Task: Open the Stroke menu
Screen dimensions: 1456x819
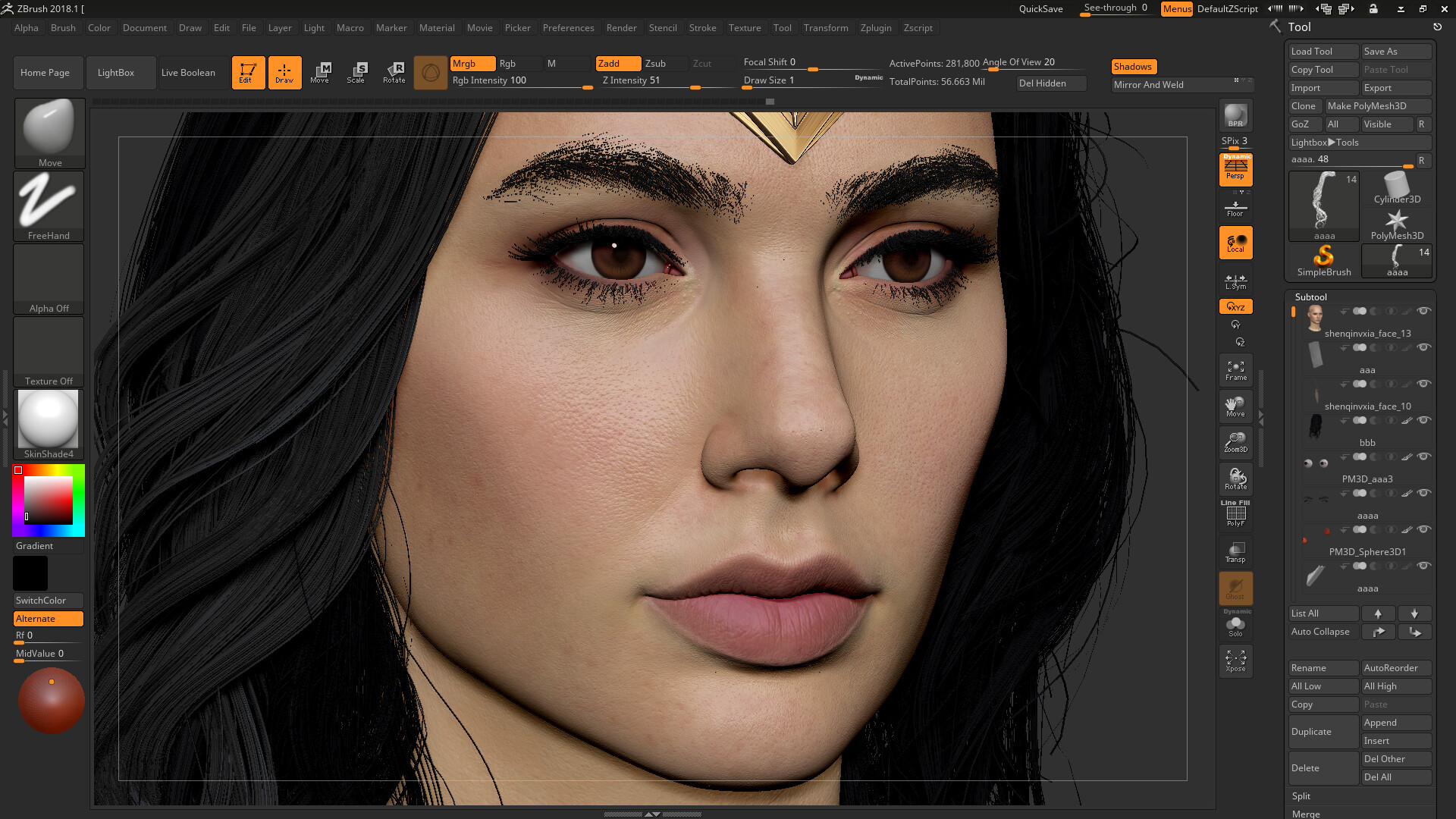Action: (702, 28)
